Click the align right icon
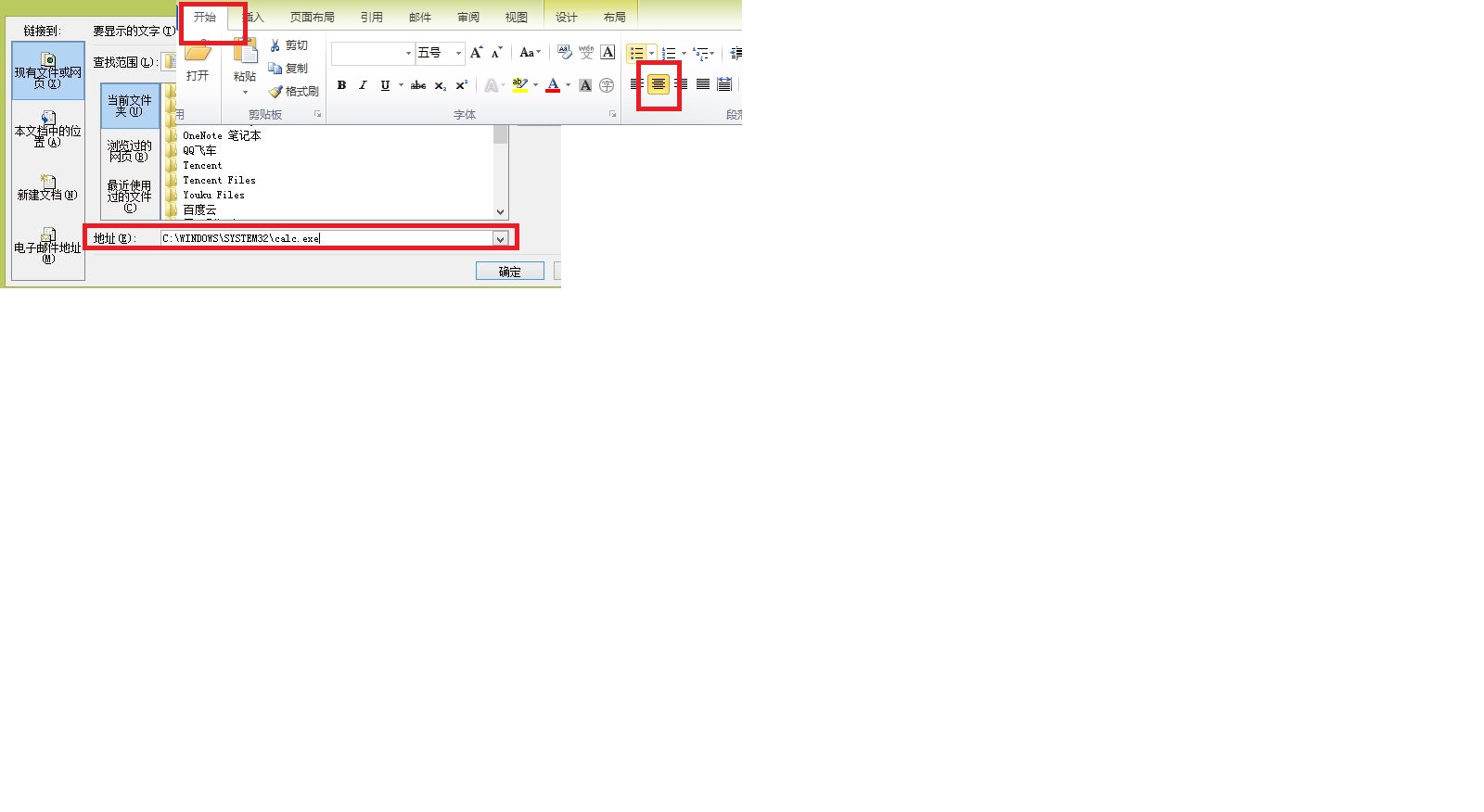1484x812 pixels. (x=681, y=84)
